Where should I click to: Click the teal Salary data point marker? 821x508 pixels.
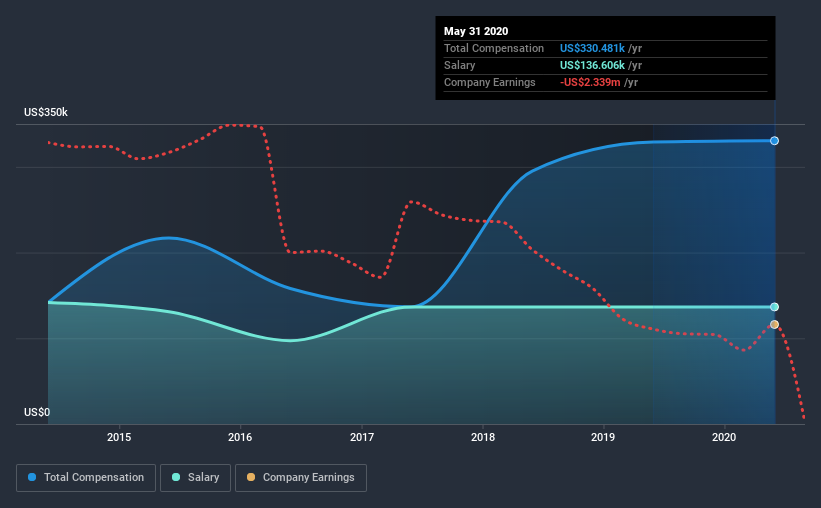[774, 307]
